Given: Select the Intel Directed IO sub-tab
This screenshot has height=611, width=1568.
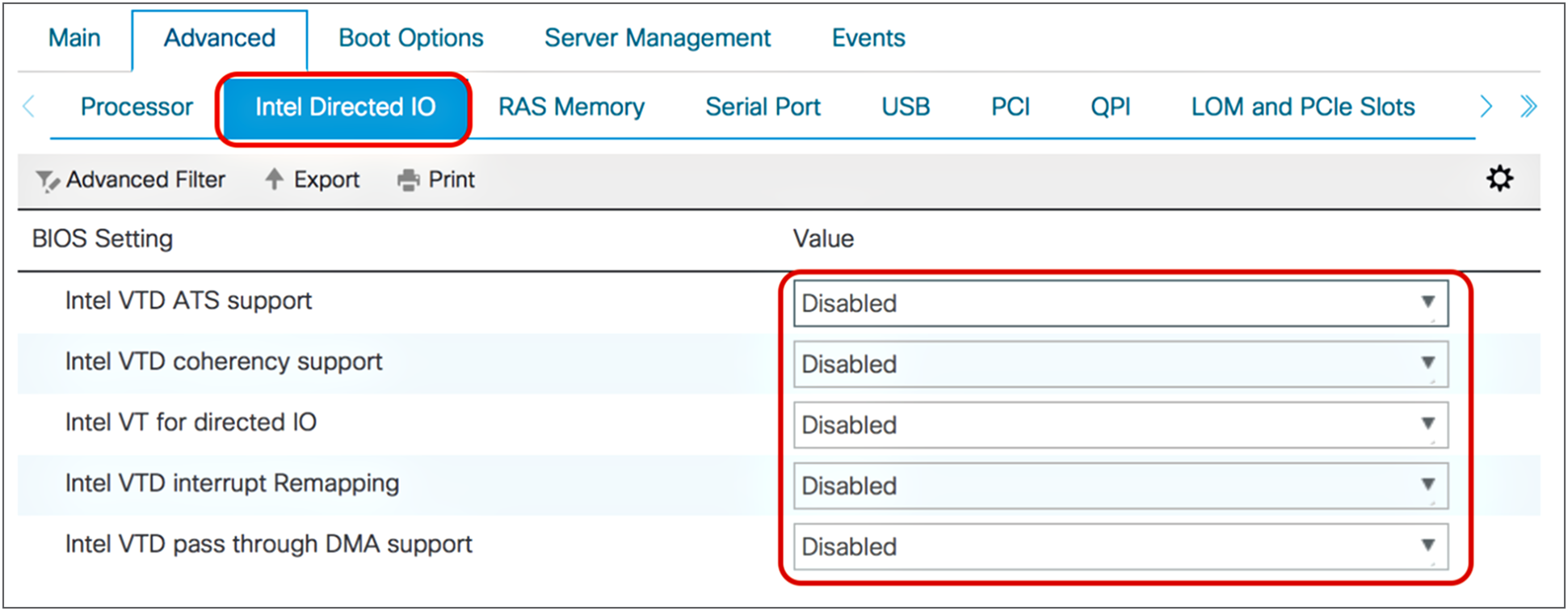Looking at the screenshot, I should point(345,107).
